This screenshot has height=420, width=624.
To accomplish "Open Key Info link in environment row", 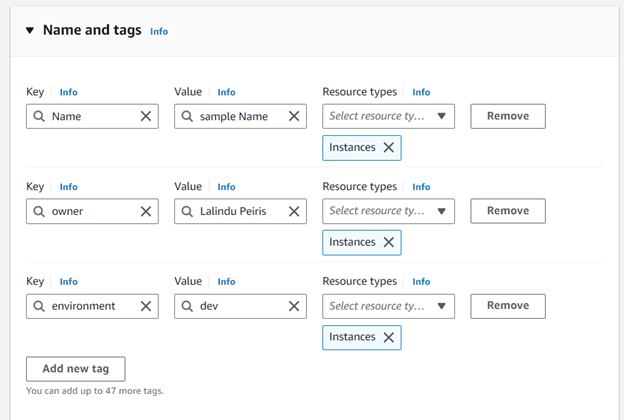I will click(x=68, y=282).
